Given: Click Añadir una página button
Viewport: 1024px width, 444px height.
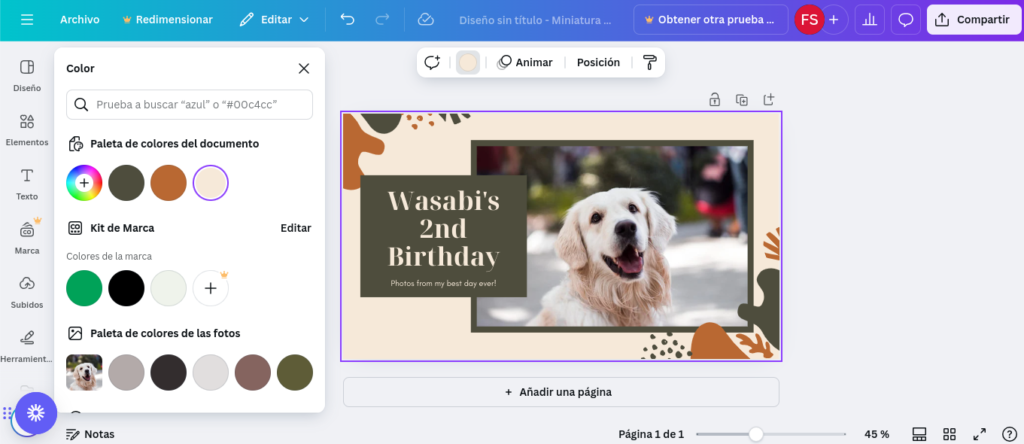Looking at the screenshot, I should click(561, 392).
